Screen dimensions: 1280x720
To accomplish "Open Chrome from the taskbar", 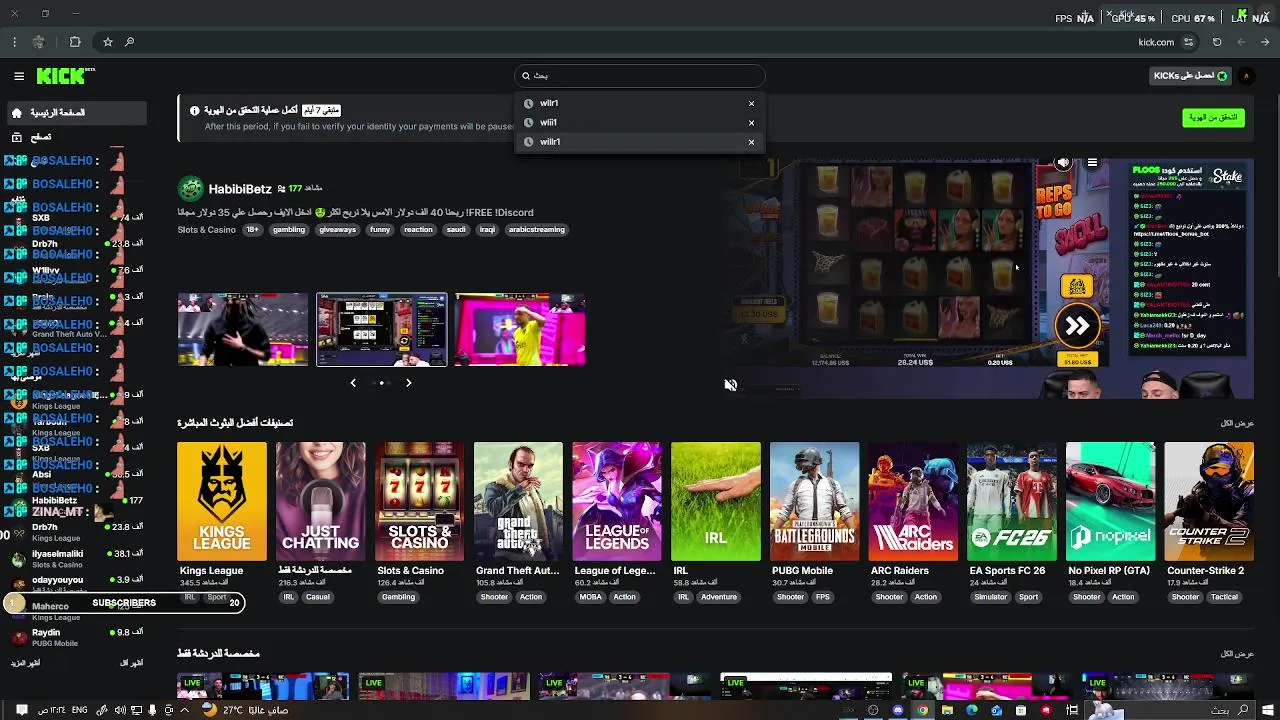I will click(922, 710).
